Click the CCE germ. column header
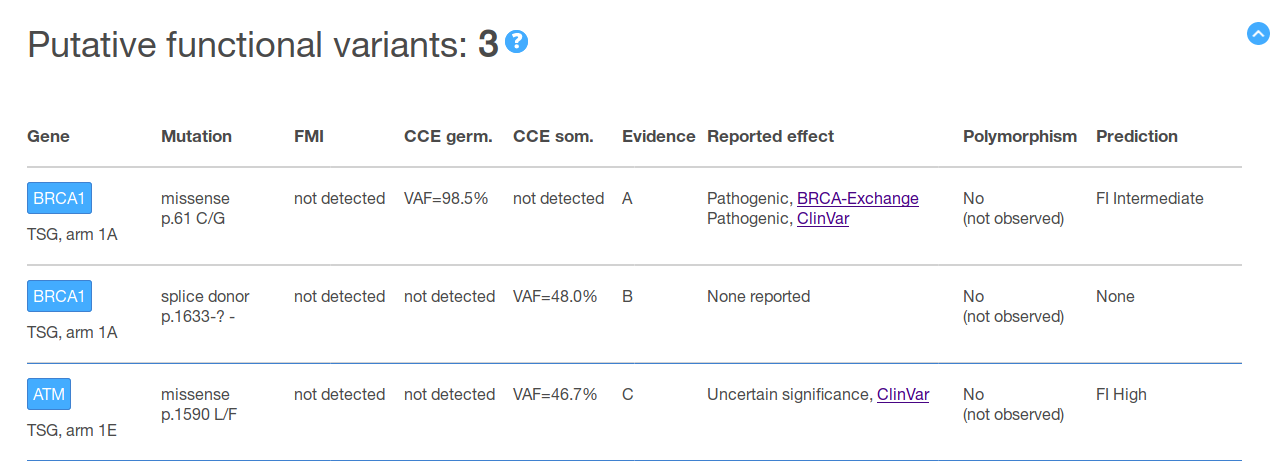The height and width of the screenshot is (470, 1272). coord(448,137)
